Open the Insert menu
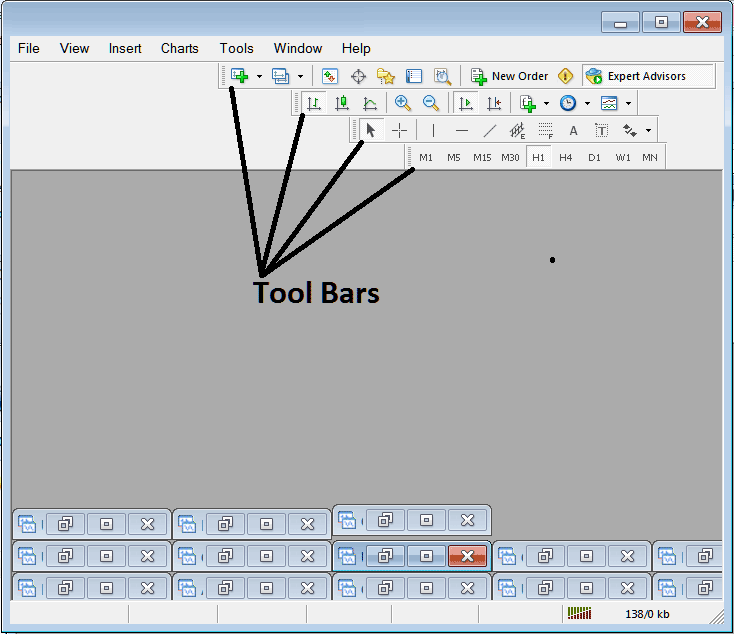The width and height of the screenshot is (734, 634). pyautogui.click(x=125, y=48)
